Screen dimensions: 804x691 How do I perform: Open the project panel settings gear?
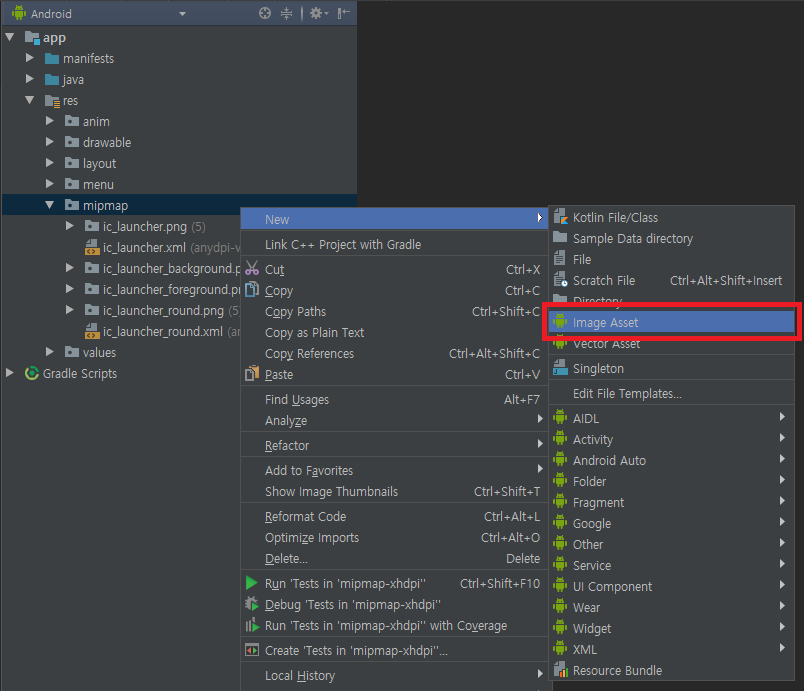click(x=317, y=13)
